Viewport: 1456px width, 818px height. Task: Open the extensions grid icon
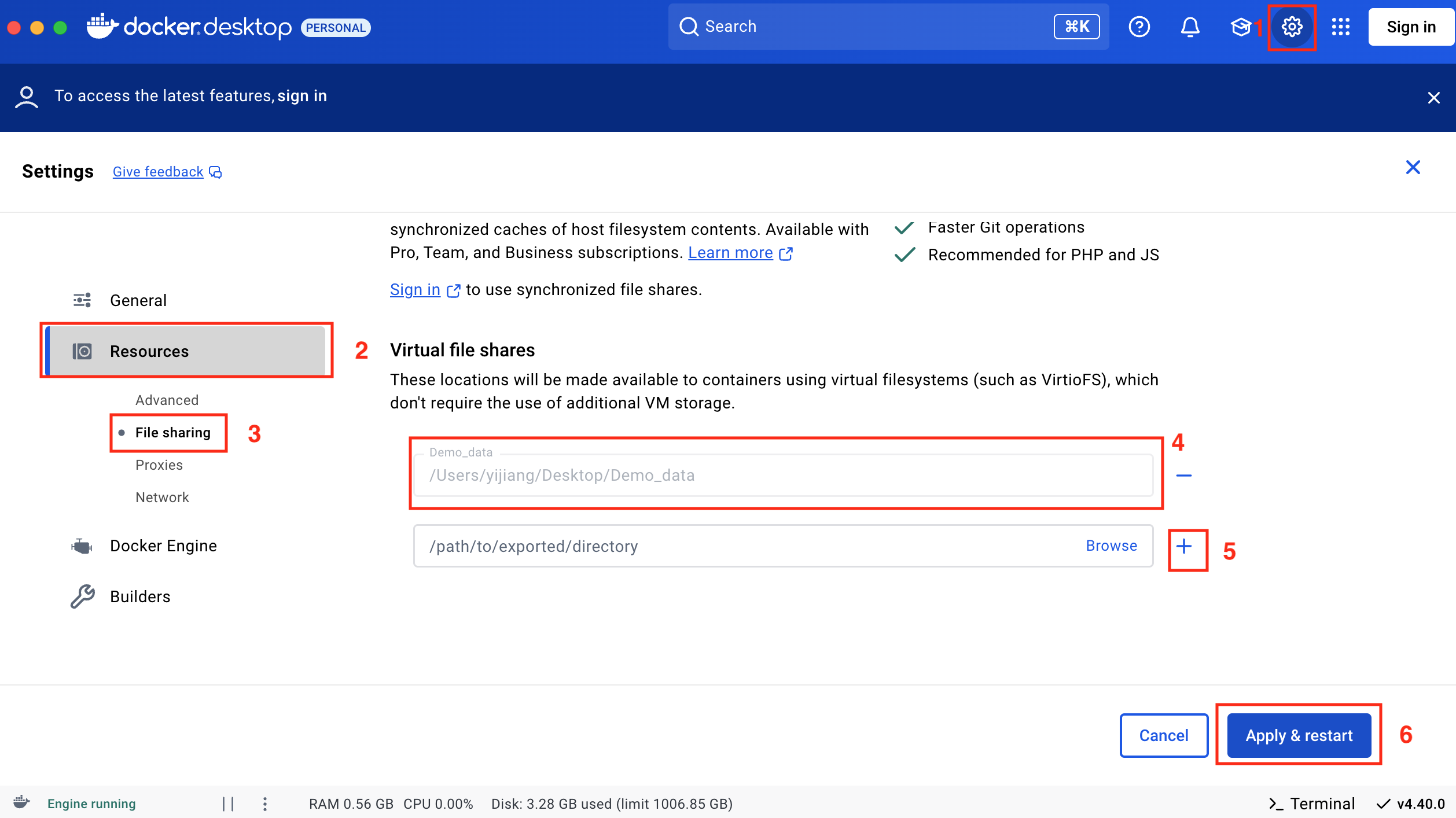tap(1340, 27)
